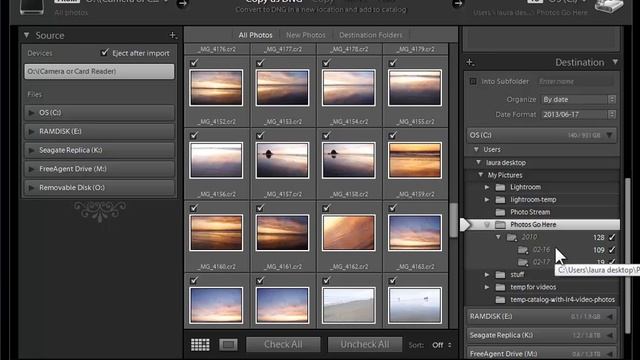Open the Destination Folders tab
The image size is (640, 360).
(371, 35)
